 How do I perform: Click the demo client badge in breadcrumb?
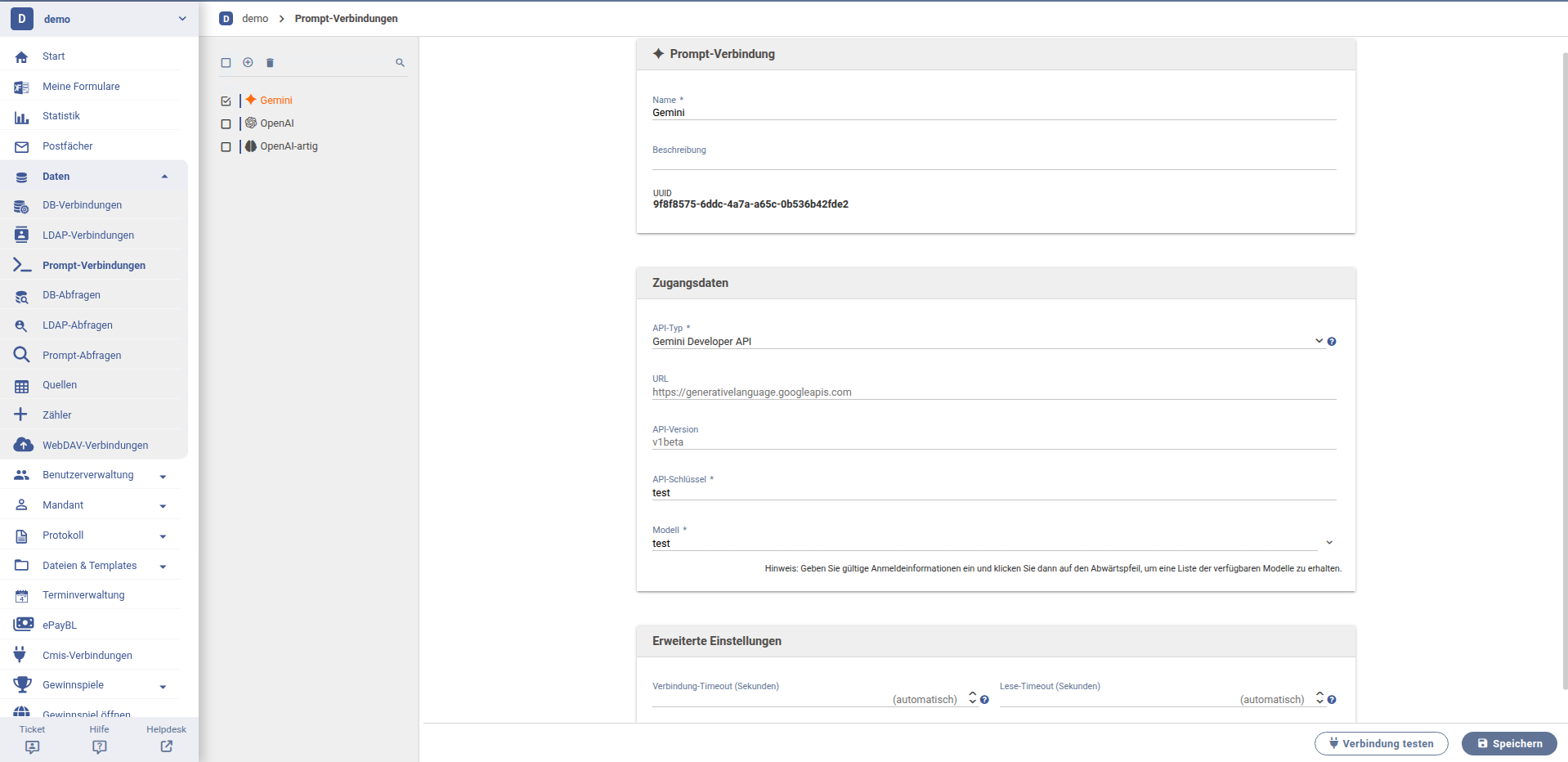click(x=226, y=19)
